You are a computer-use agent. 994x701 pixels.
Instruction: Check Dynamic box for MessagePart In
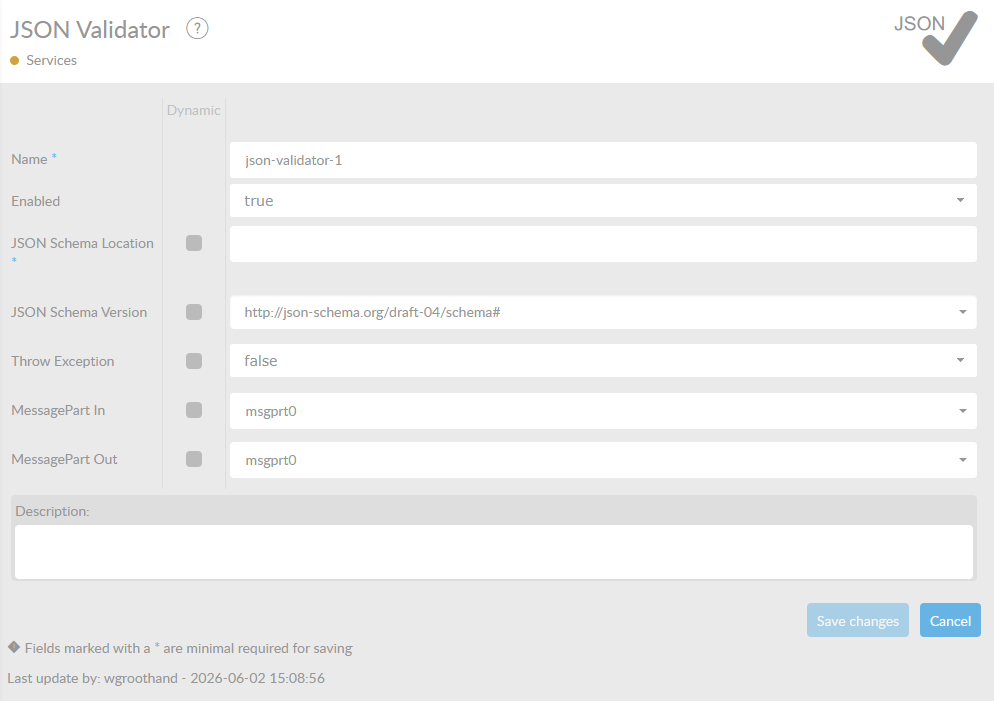(194, 410)
